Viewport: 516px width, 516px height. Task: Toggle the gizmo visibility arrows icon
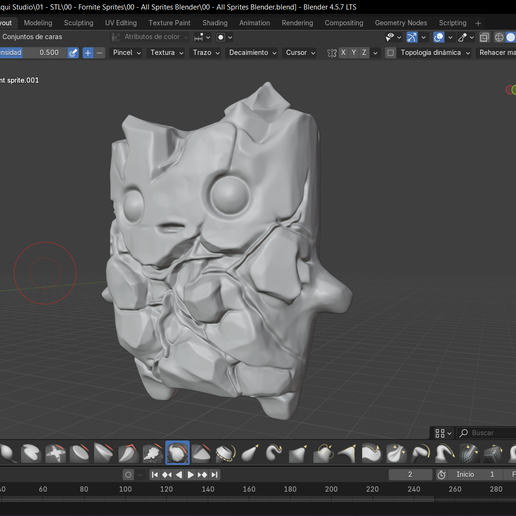412,37
